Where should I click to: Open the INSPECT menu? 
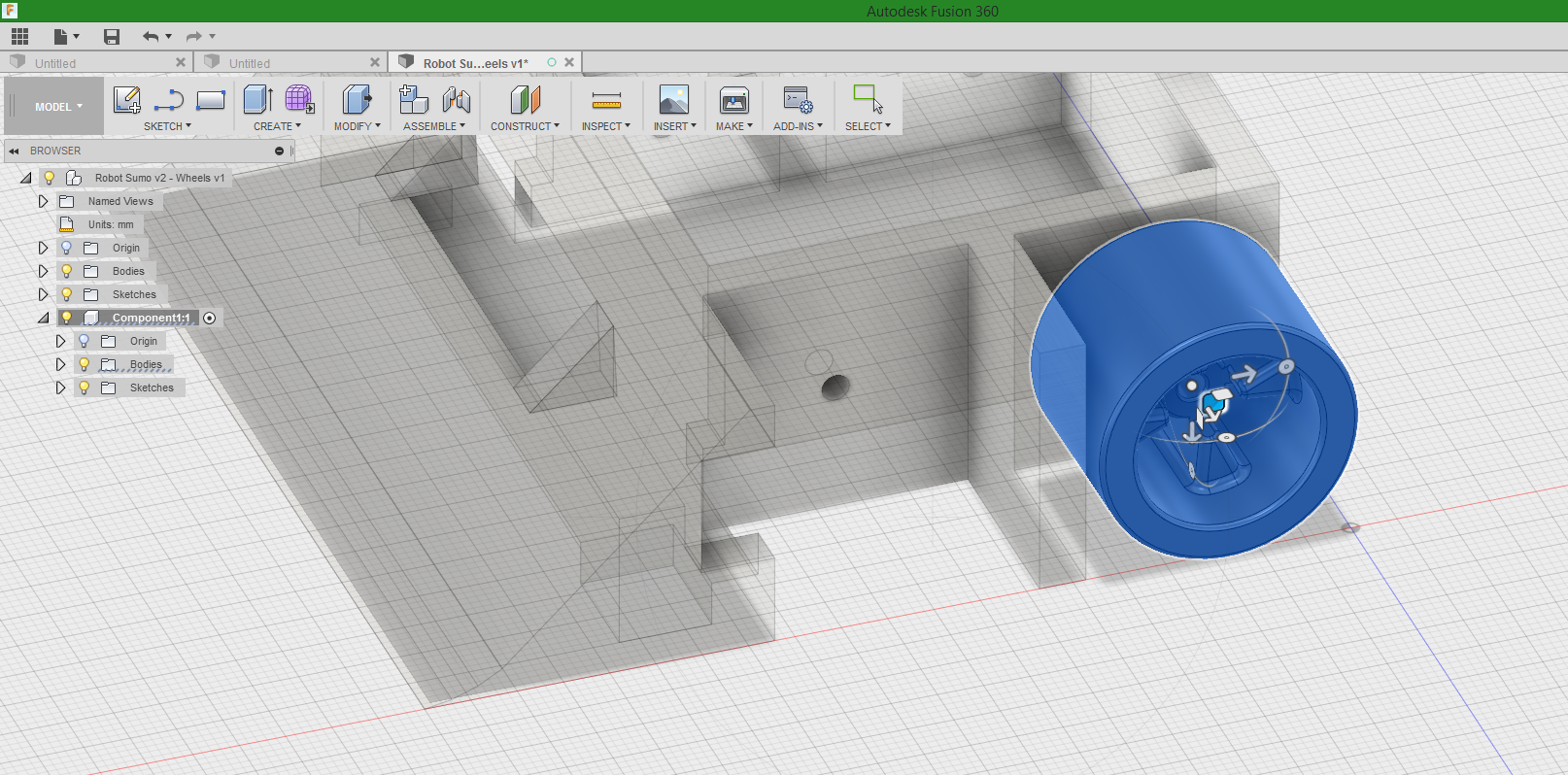pyautogui.click(x=605, y=126)
